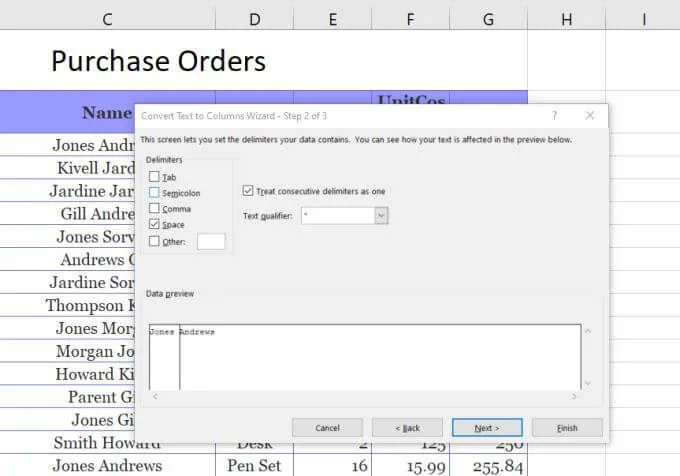The image size is (680, 476).
Task: Select column E header
Action: [x=333, y=19]
